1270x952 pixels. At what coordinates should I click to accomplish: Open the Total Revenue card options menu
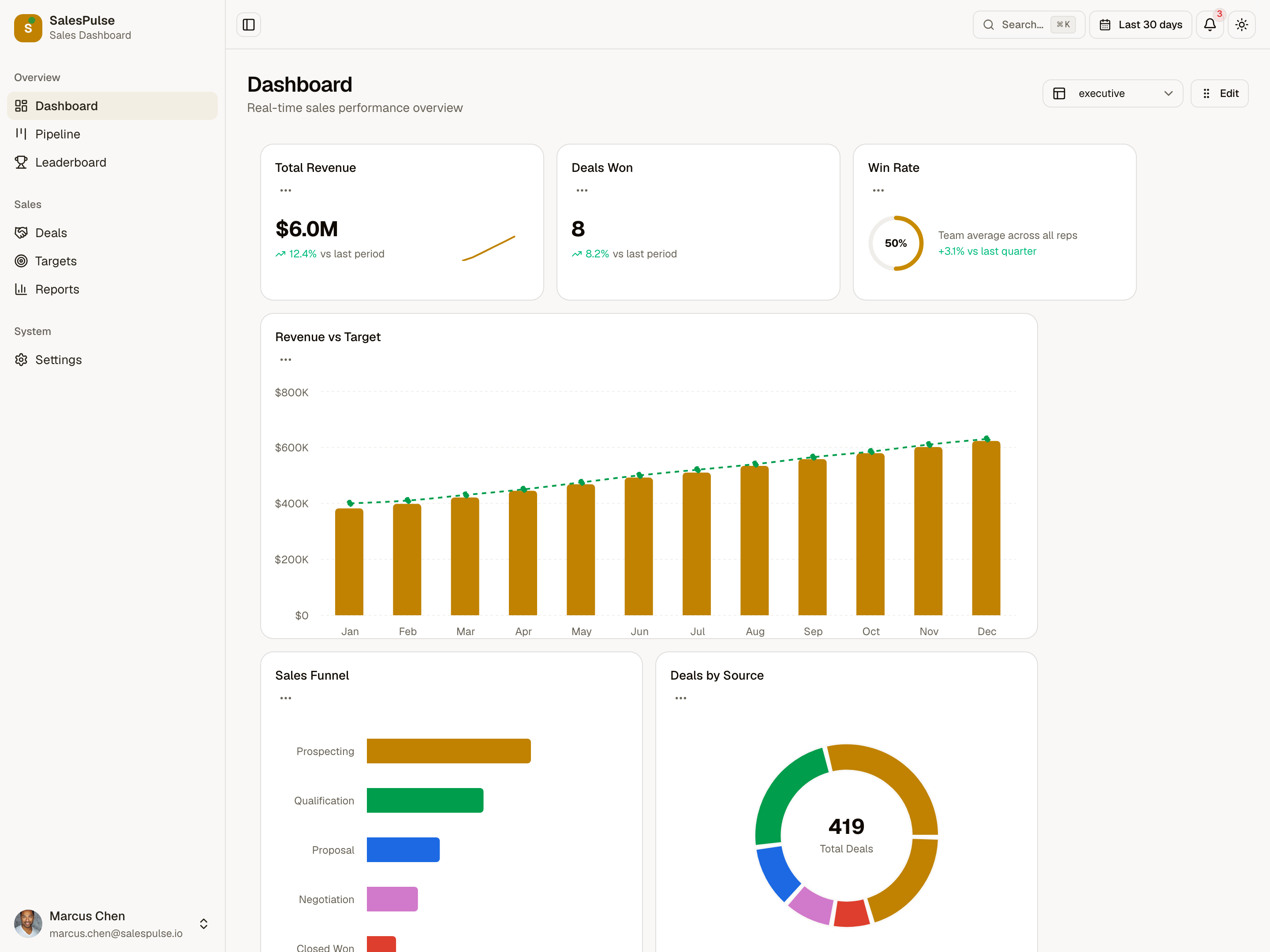[x=285, y=190]
